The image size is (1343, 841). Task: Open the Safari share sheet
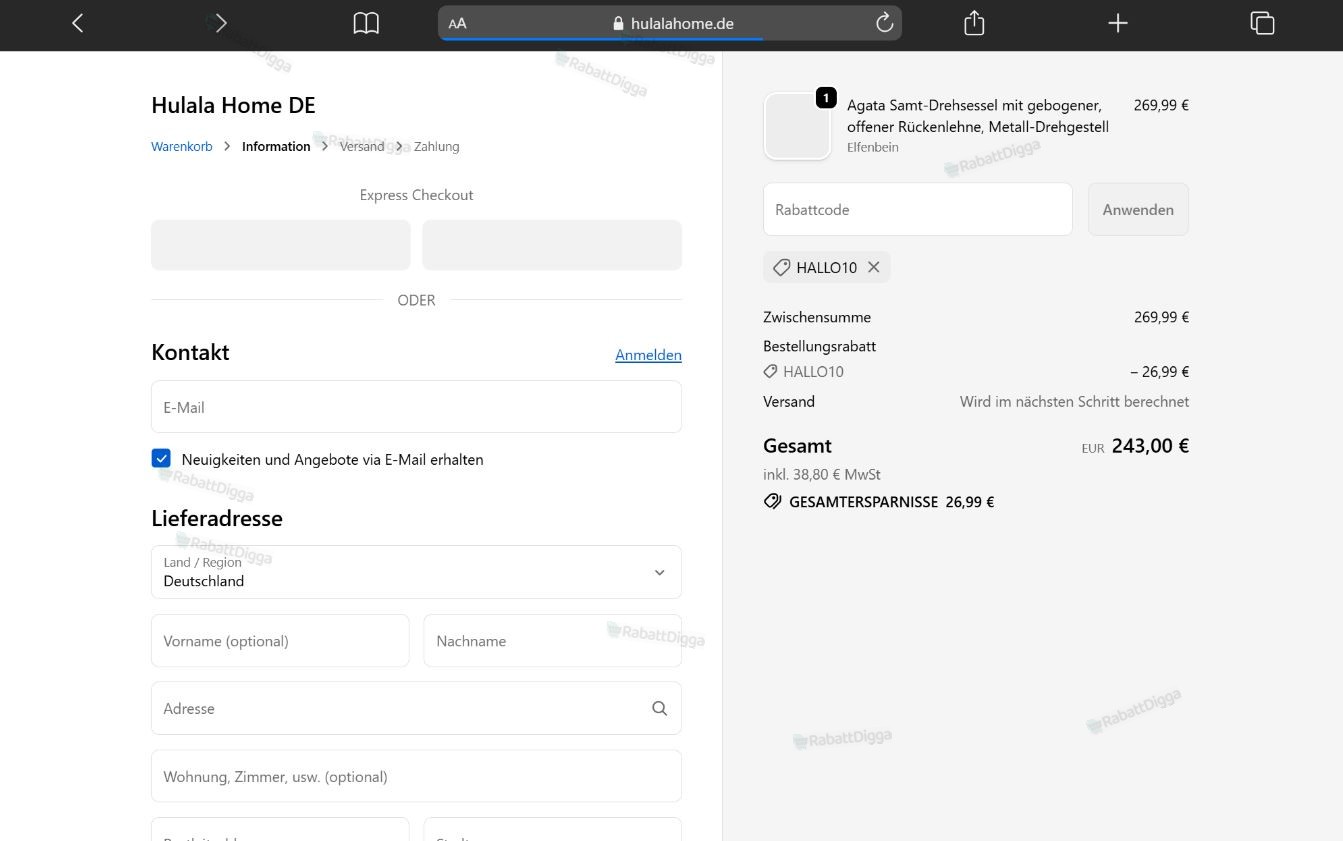[x=974, y=23]
